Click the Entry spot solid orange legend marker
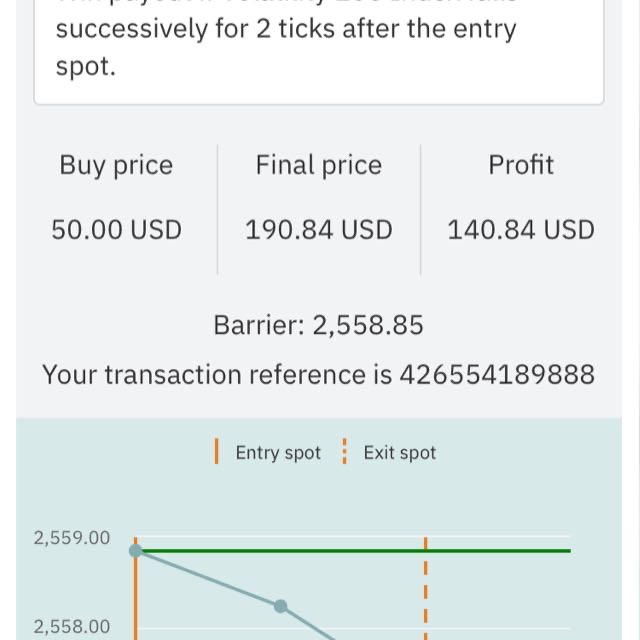 coord(217,452)
